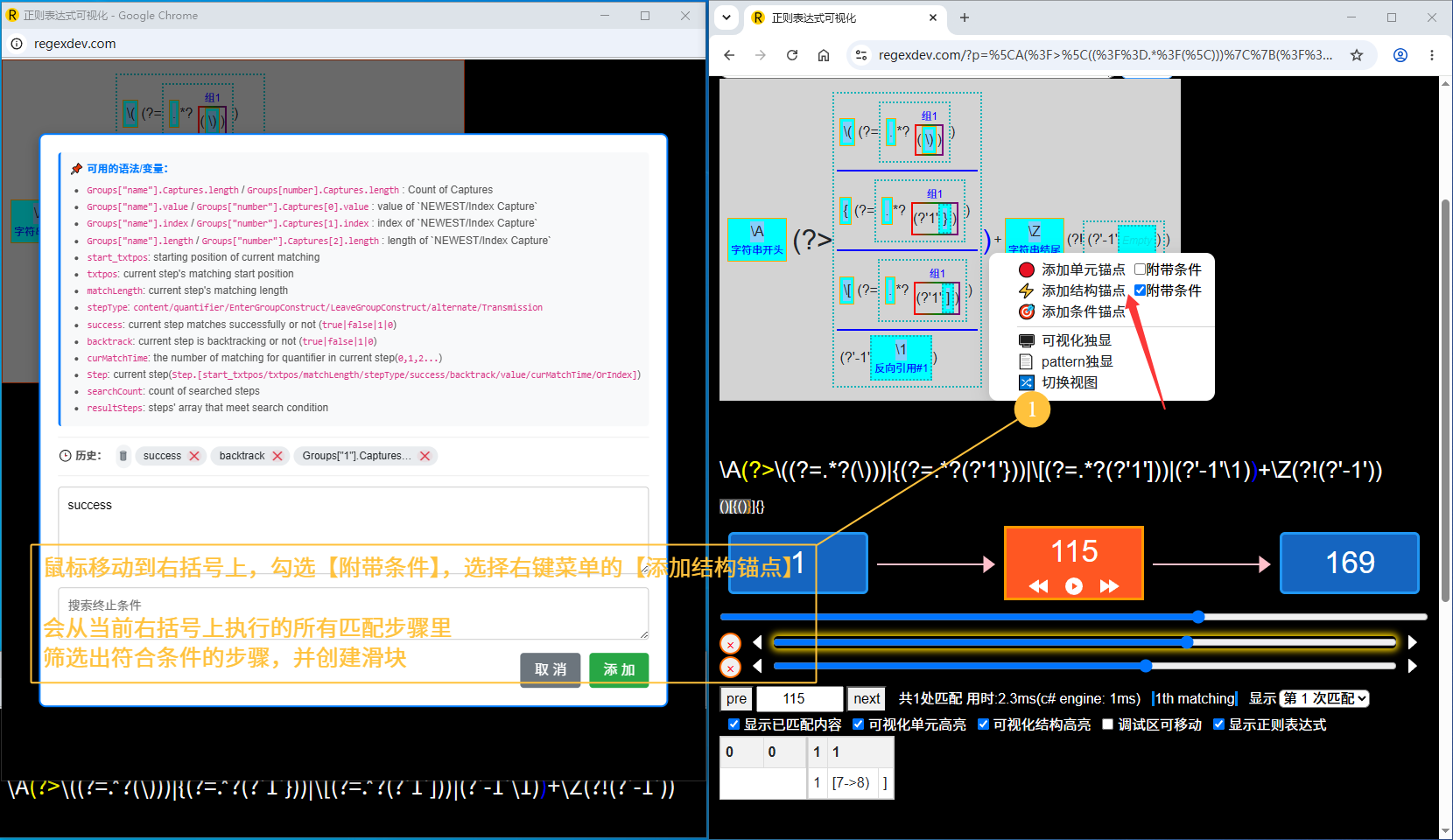
Task: Select 添加条件锚点 from context menu
Action: point(1072,311)
